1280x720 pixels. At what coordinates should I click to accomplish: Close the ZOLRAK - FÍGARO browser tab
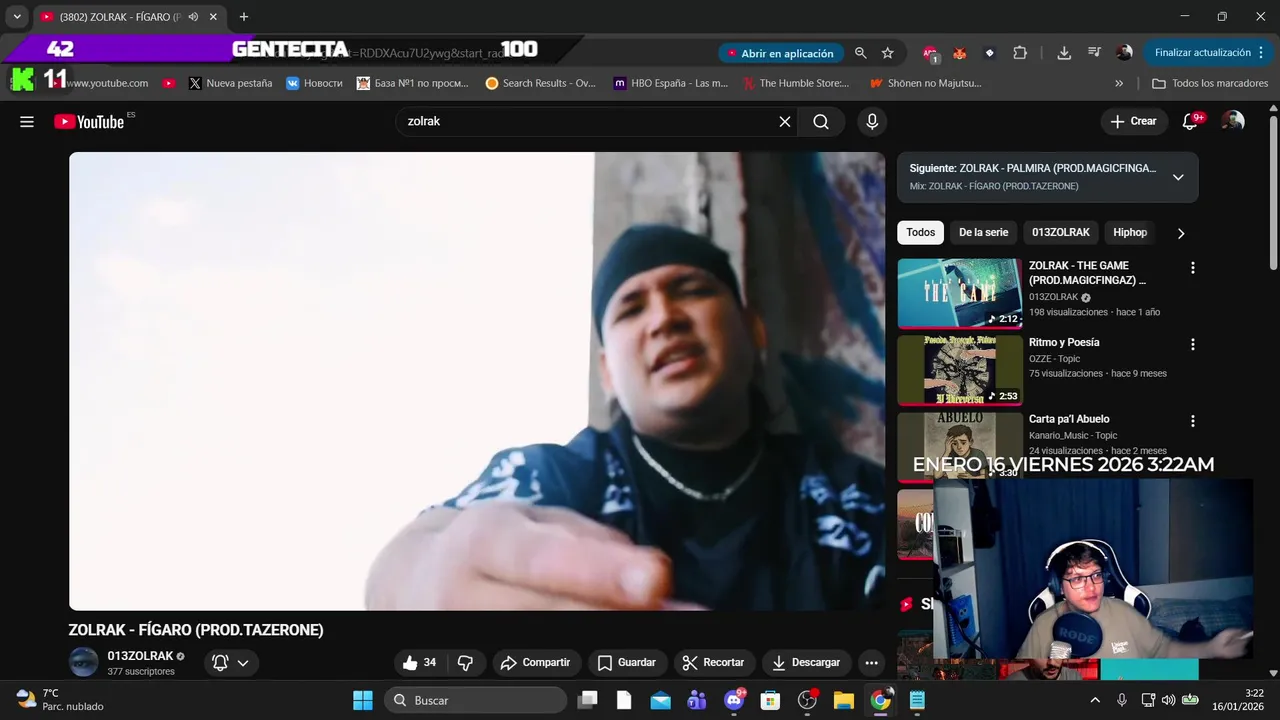click(x=213, y=17)
